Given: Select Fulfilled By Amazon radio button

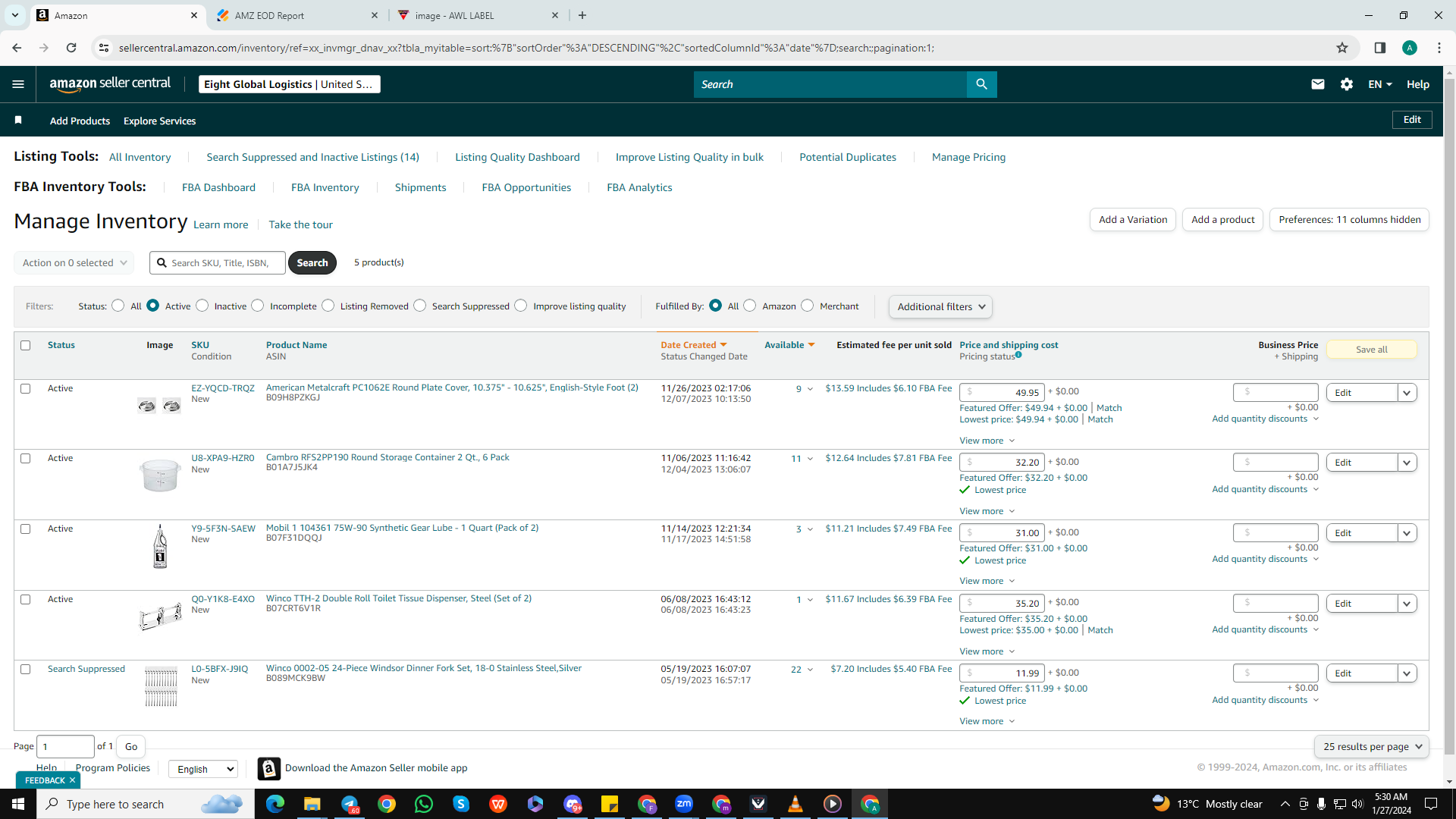Looking at the screenshot, I should (750, 306).
